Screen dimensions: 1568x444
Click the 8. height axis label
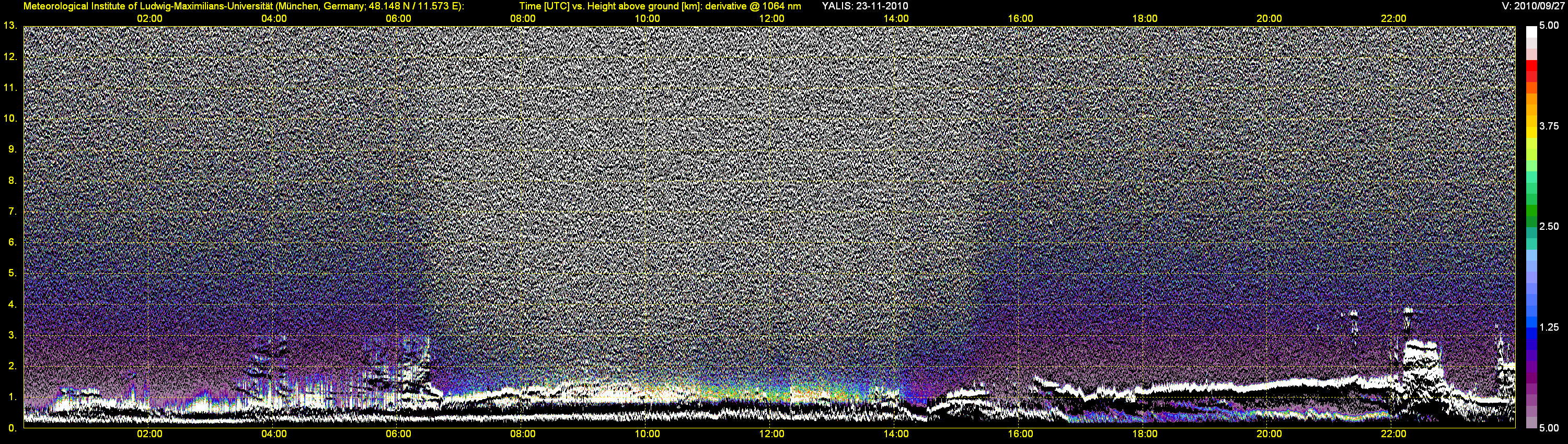[x=12, y=180]
